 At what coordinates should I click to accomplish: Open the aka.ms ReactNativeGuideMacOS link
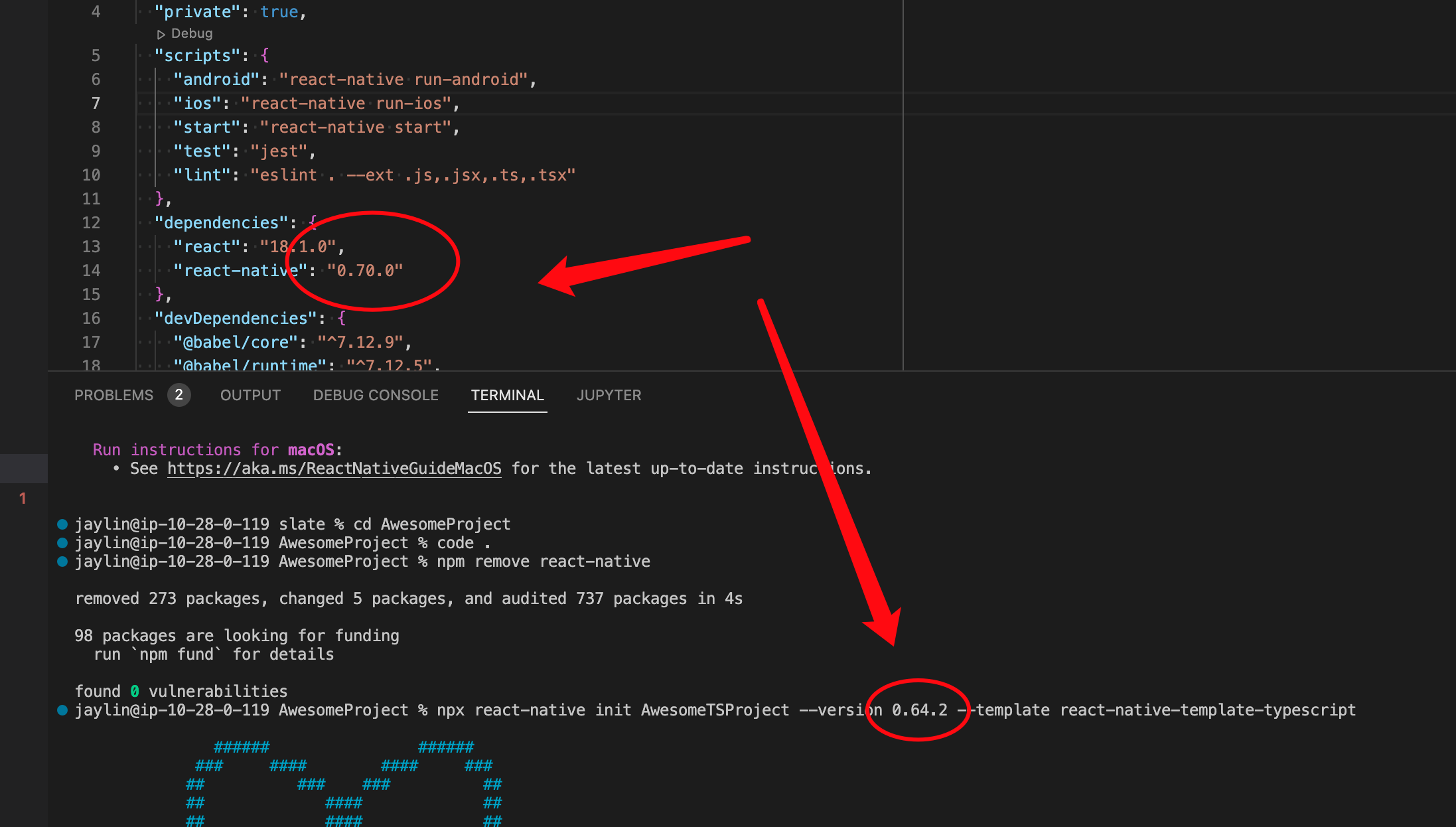(x=334, y=468)
